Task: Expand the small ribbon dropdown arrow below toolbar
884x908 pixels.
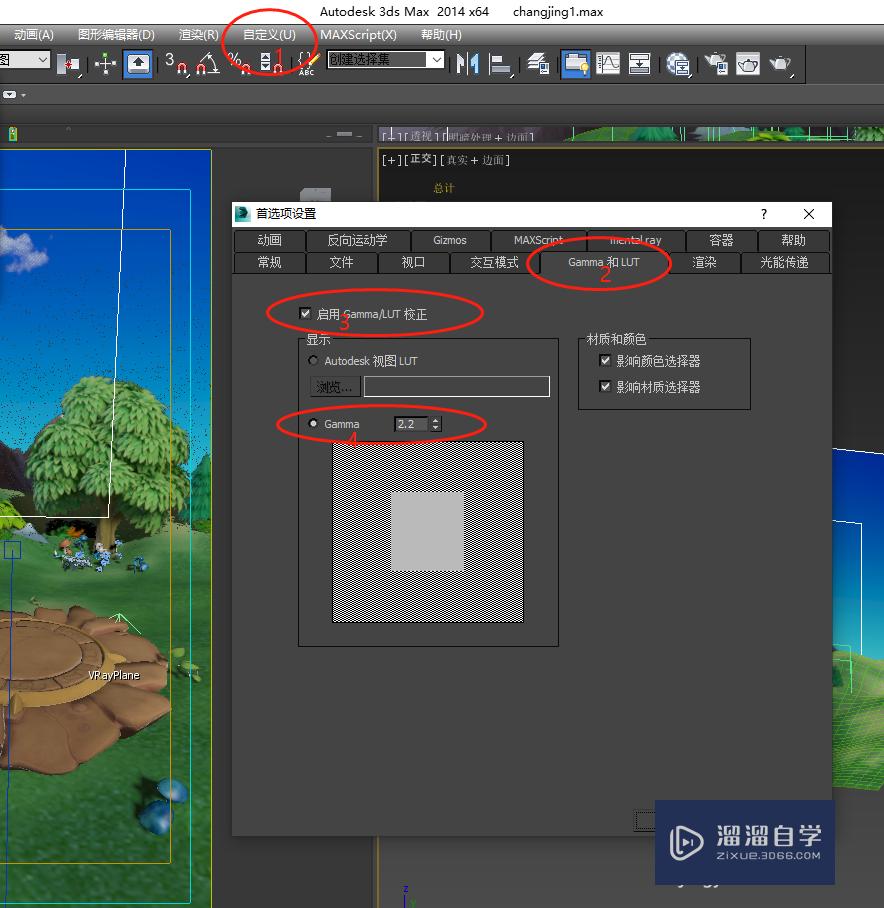Action: (23, 95)
